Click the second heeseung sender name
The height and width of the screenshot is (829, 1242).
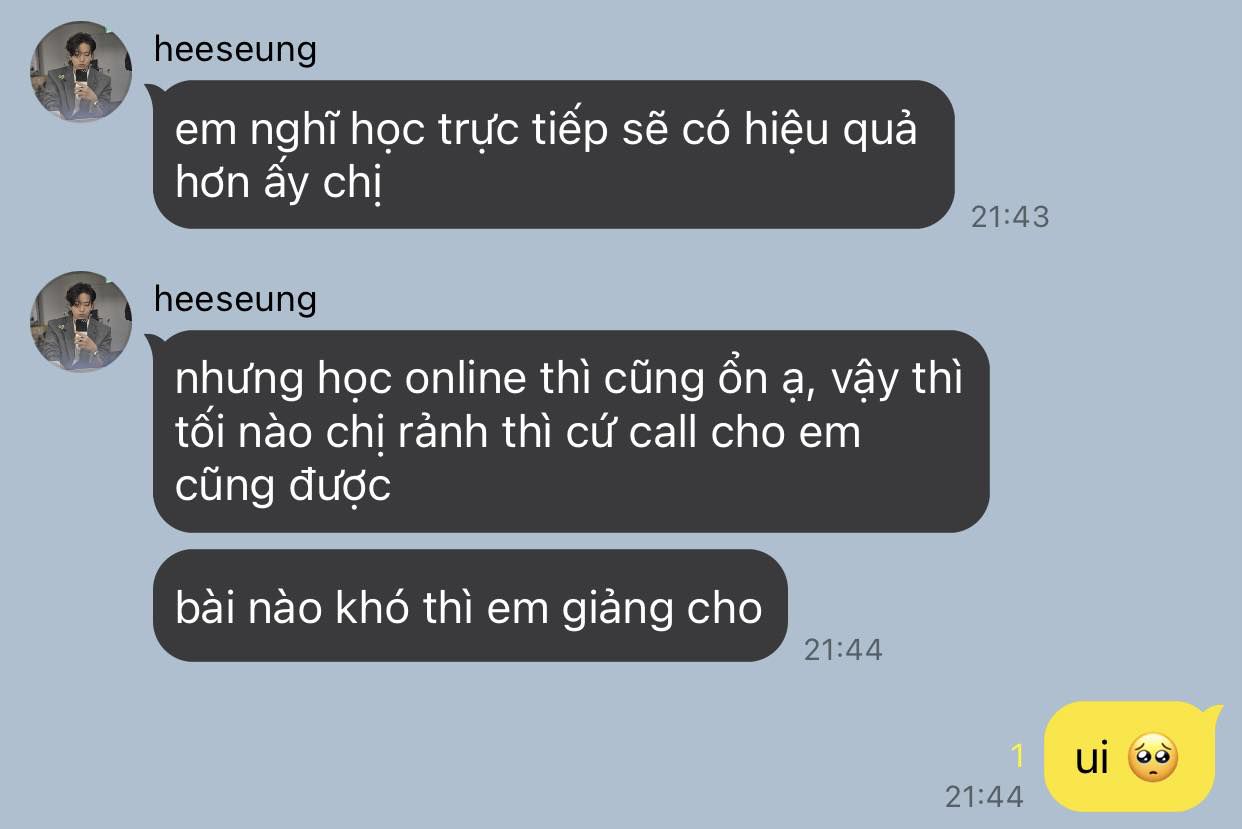coord(235,298)
